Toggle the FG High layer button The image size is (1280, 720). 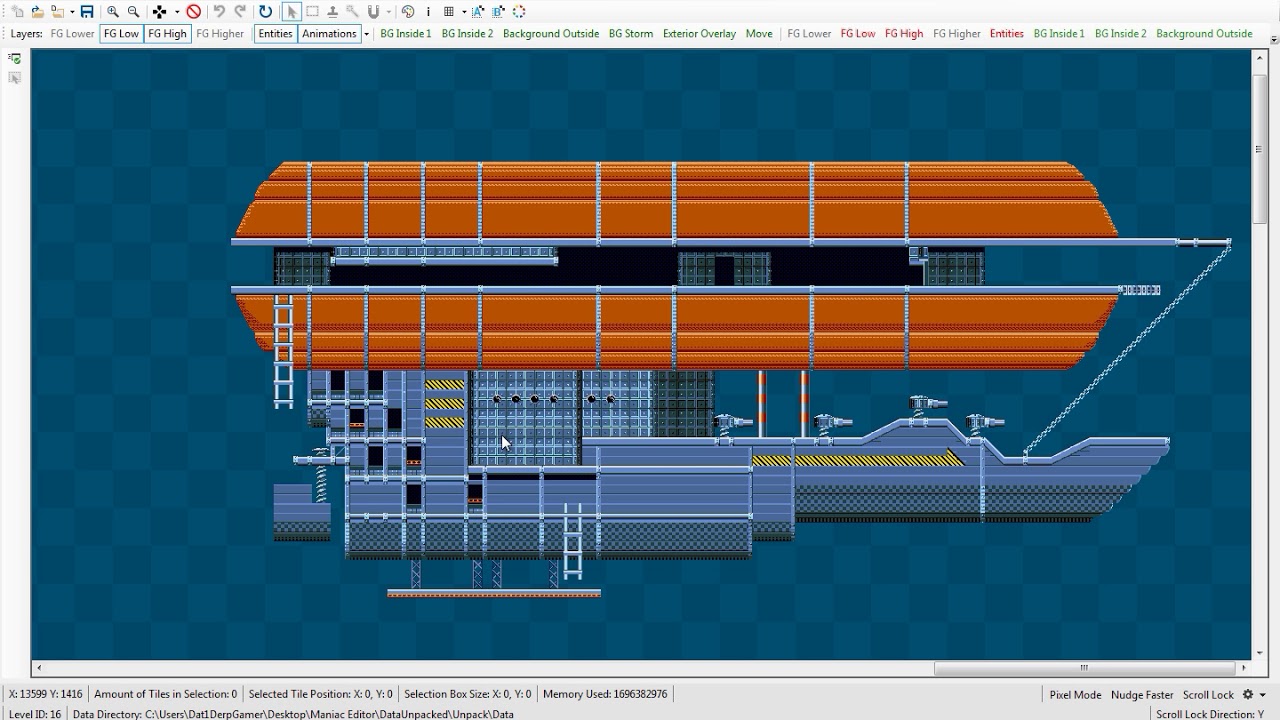click(167, 33)
